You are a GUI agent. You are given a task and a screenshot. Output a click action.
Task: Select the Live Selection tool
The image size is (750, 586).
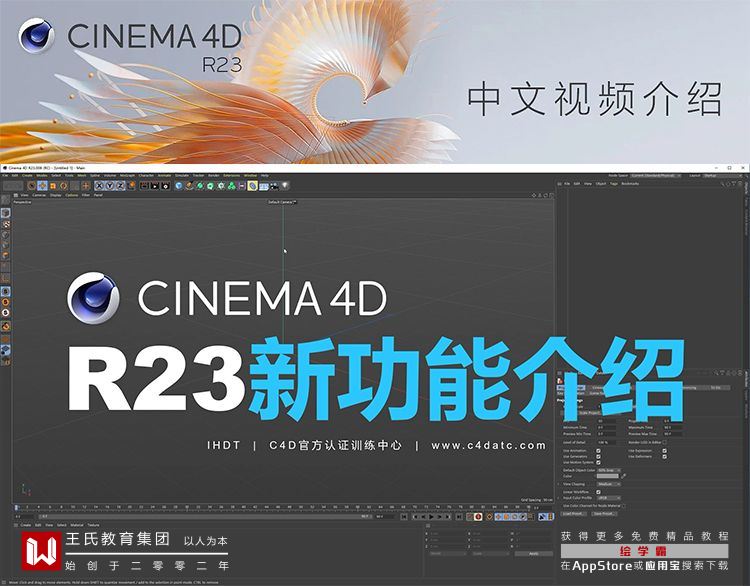[x=31, y=186]
